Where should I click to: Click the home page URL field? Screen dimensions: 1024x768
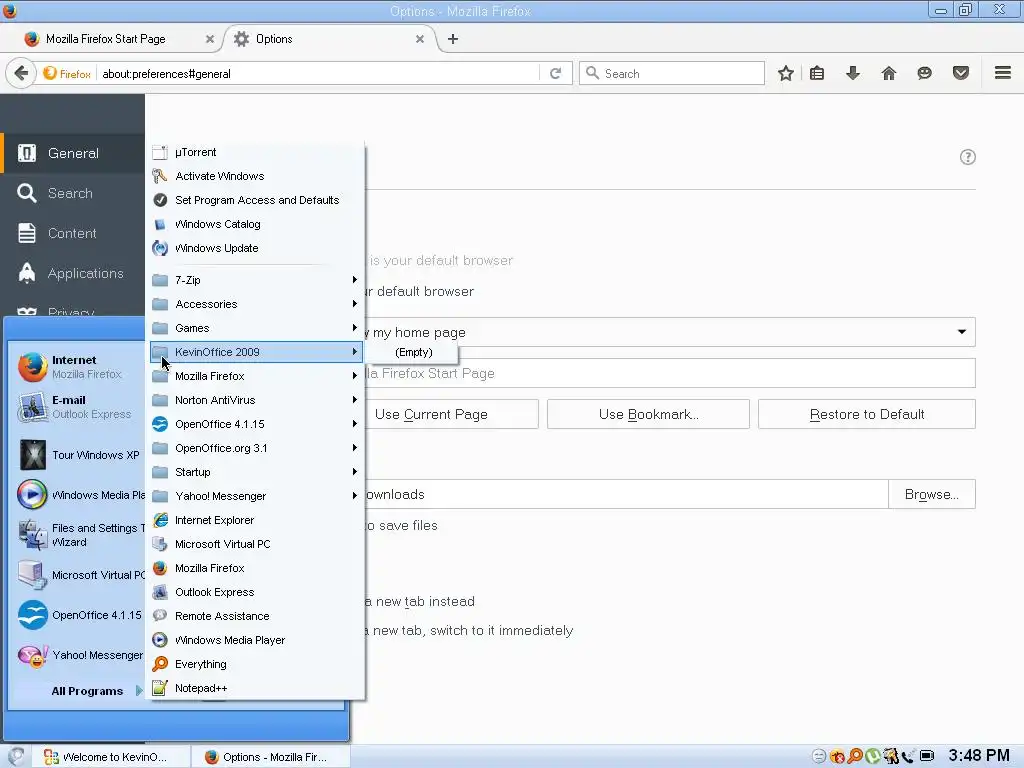point(669,374)
